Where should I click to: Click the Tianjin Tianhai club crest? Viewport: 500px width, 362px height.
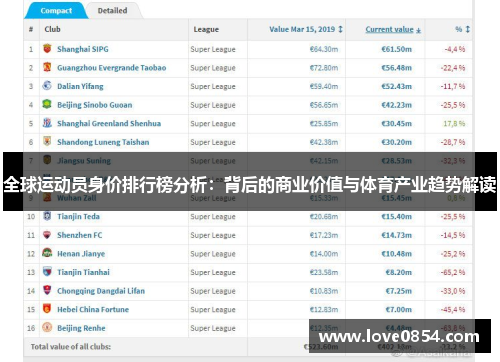pos(47,272)
